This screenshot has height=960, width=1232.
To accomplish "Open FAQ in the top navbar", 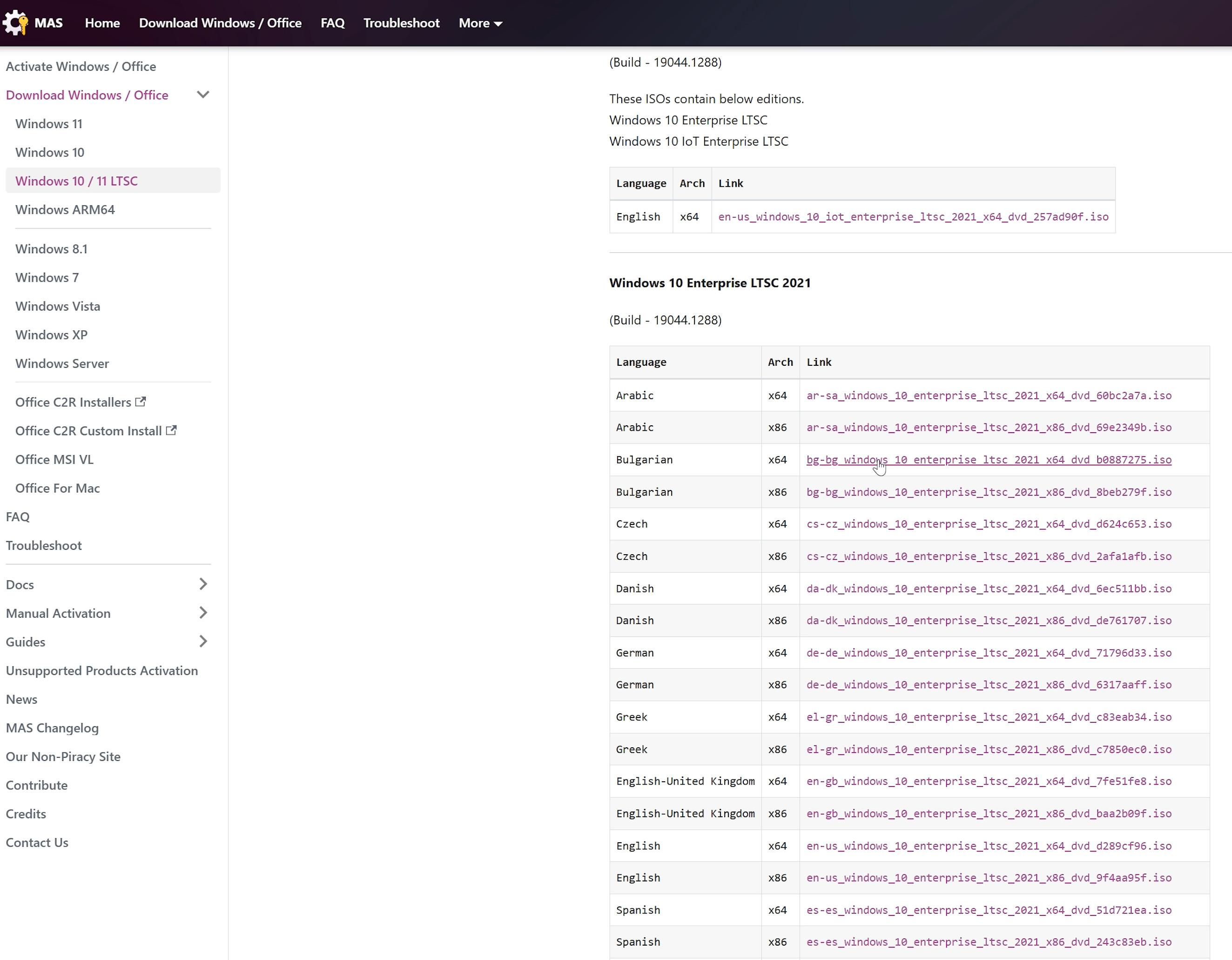I will tap(332, 23).
